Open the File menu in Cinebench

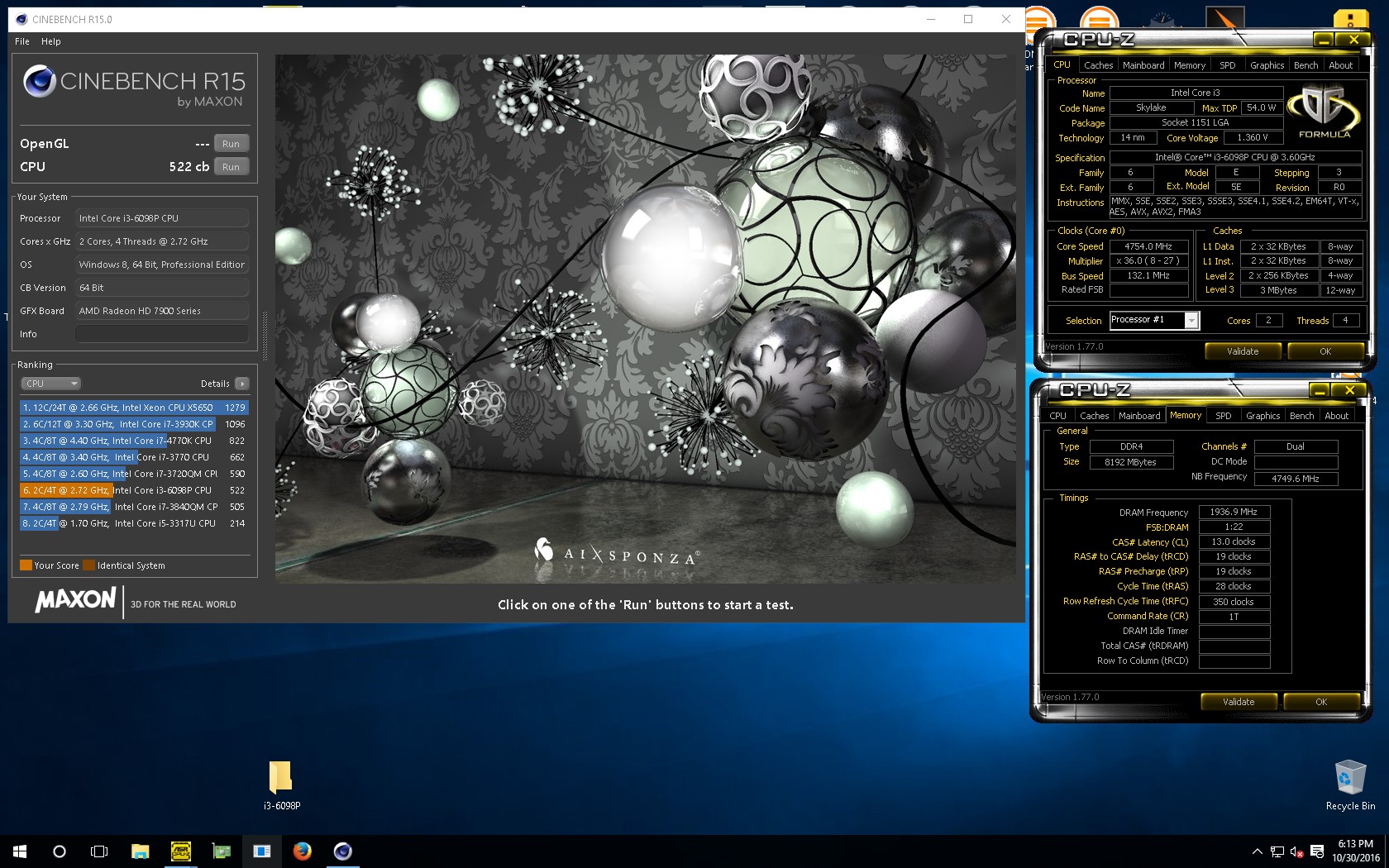pos(22,41)
